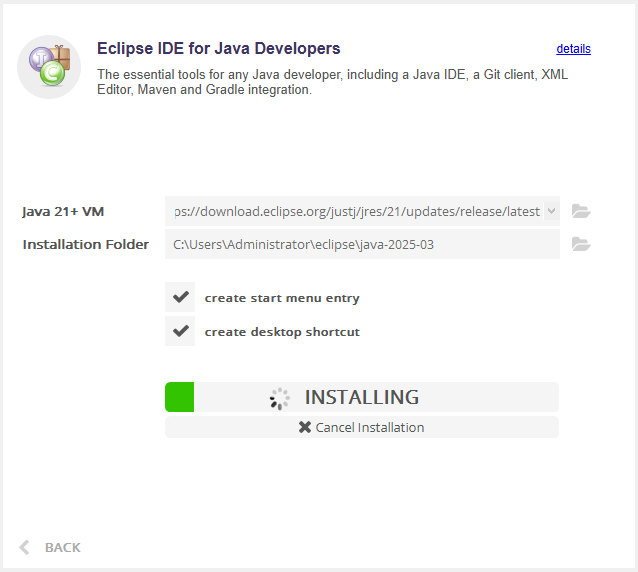The height and width of the screenshot is (572, 638).
Task: Click the Installation Folder path field
Action: 362,244
